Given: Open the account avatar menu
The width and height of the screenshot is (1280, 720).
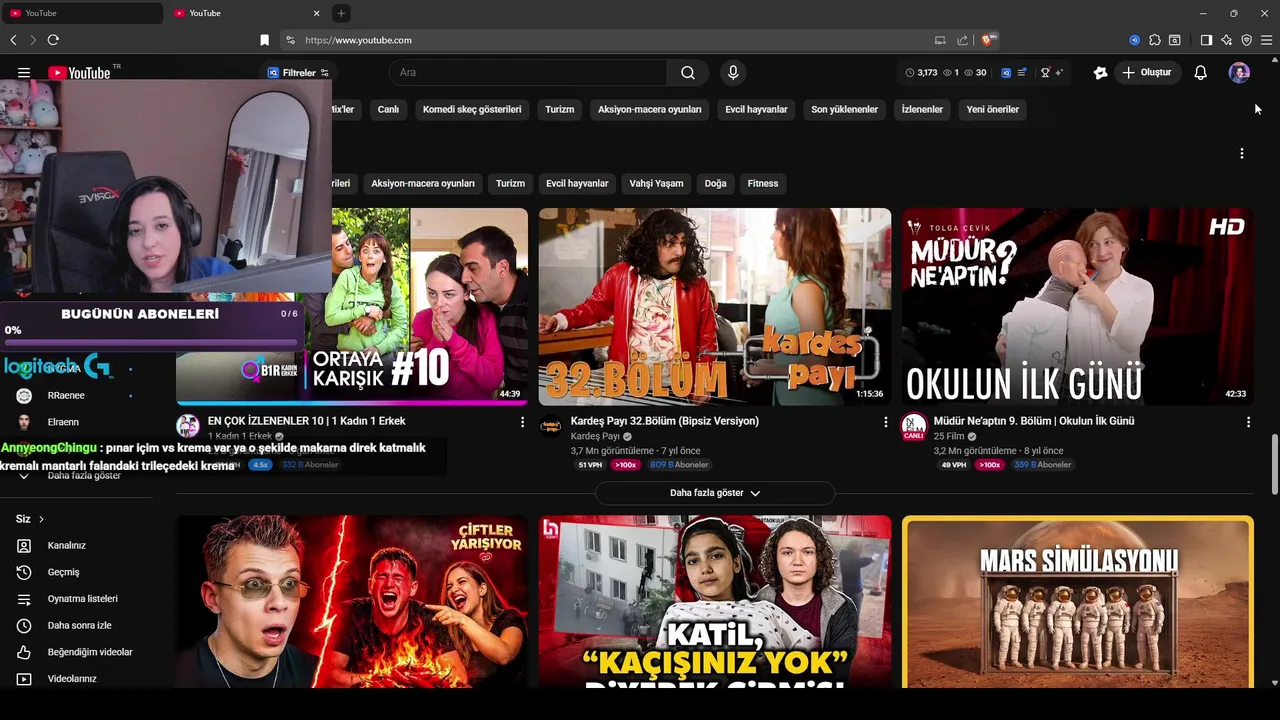Looking at the screenshot, I should (1239, 73).
